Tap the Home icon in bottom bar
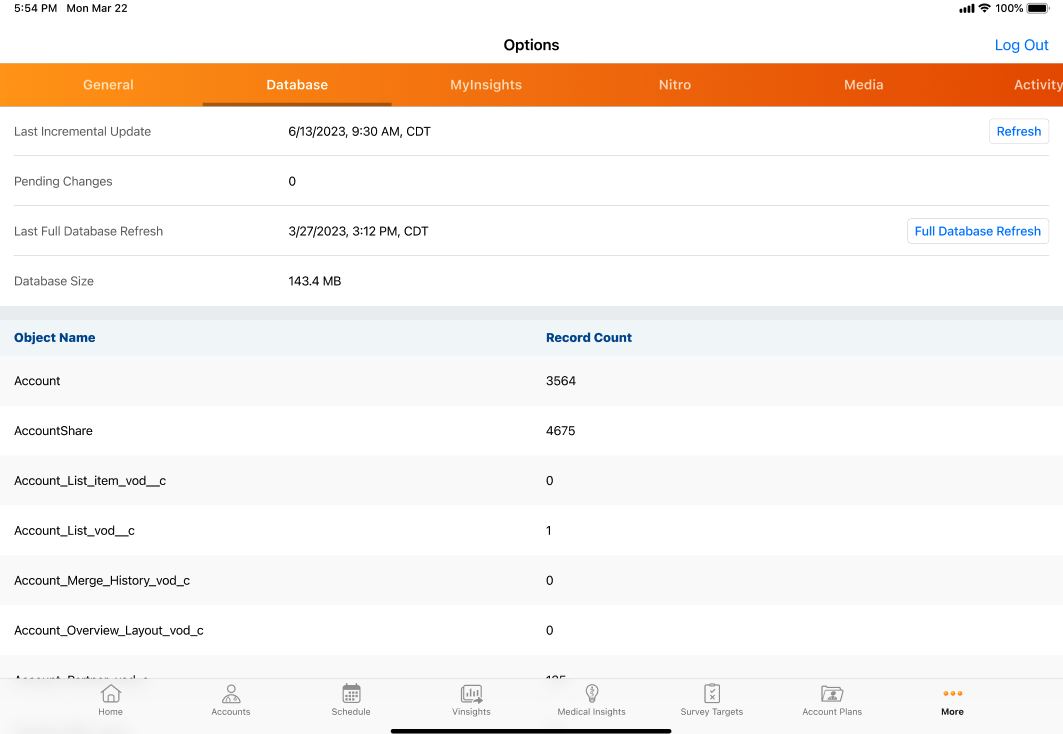The height and width of the screenshot is (734, 1063). [x=111, y=694]
